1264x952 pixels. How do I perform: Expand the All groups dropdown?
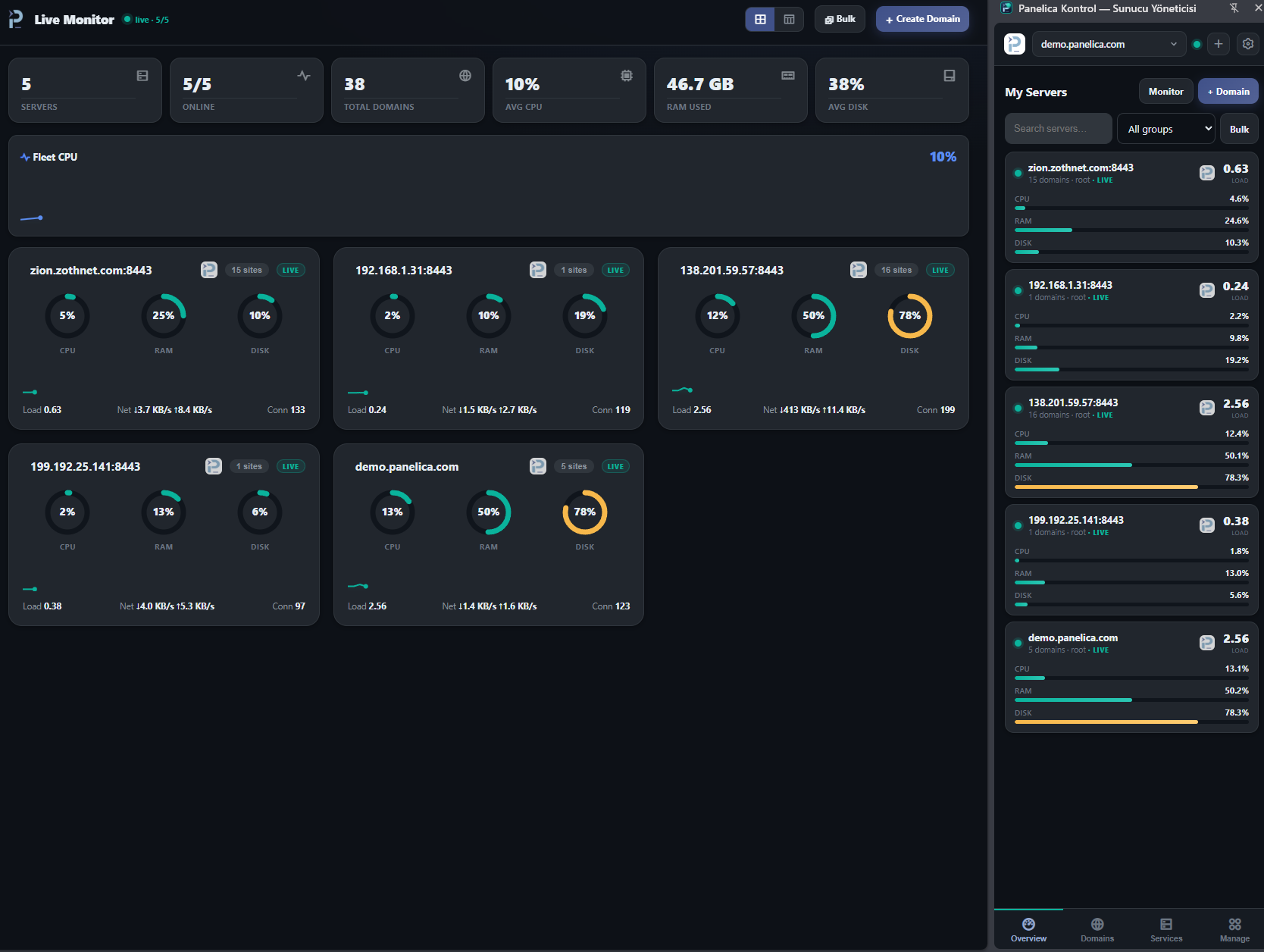coord(1166,129)
